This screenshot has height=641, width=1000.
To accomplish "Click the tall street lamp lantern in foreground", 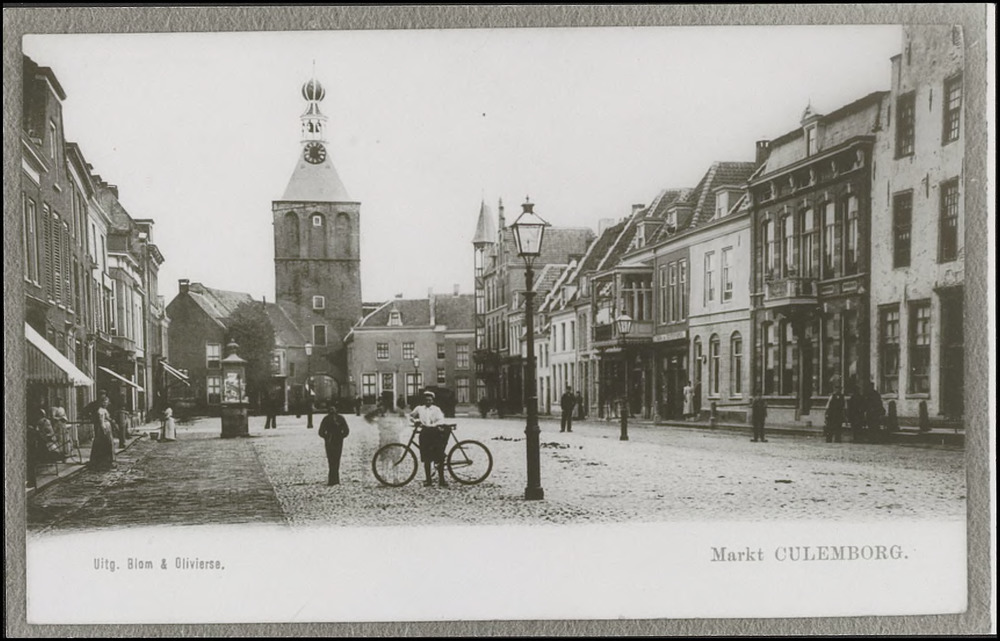I will (528, 232).
